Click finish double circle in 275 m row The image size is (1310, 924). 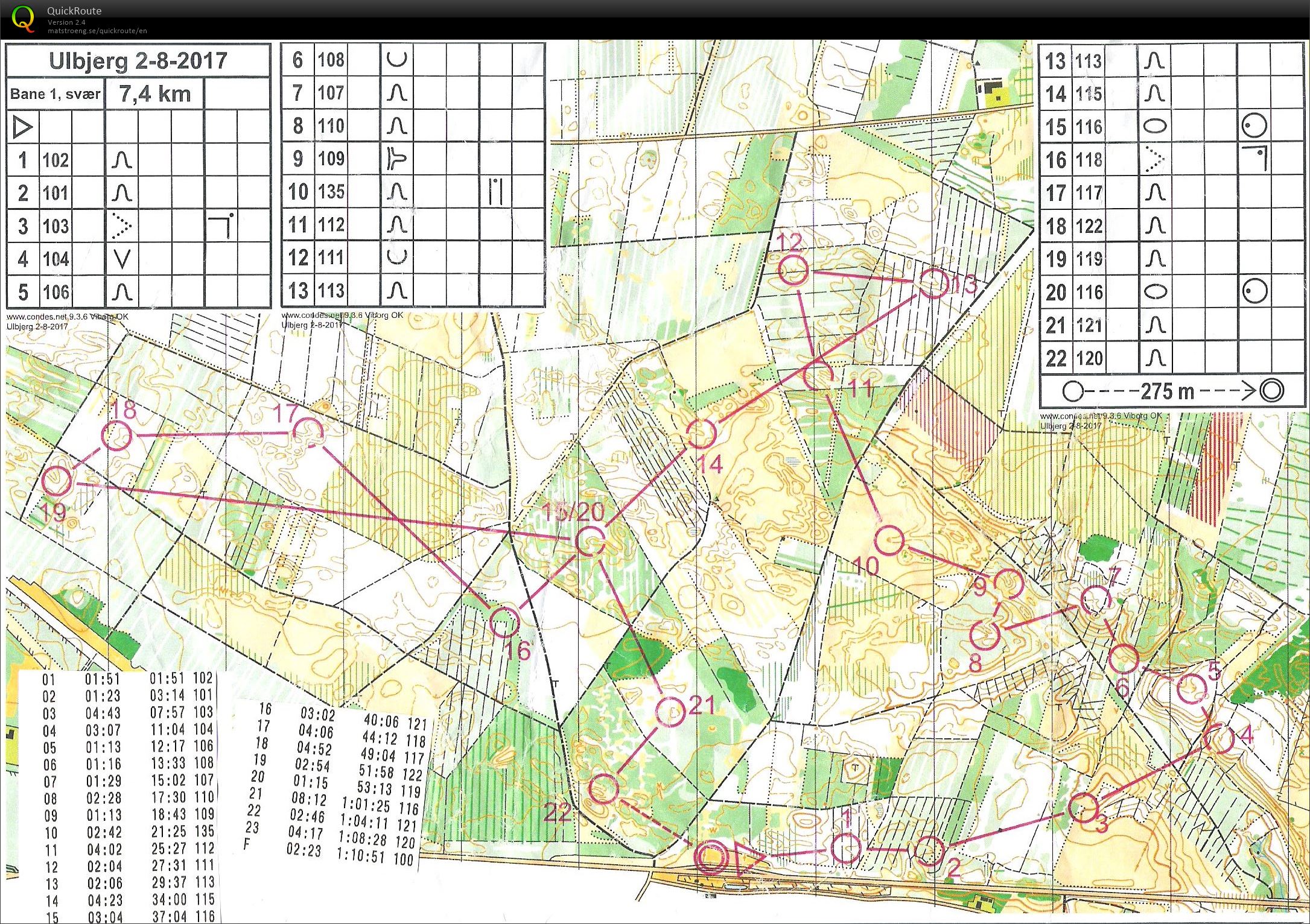[x=1271, y=391]
